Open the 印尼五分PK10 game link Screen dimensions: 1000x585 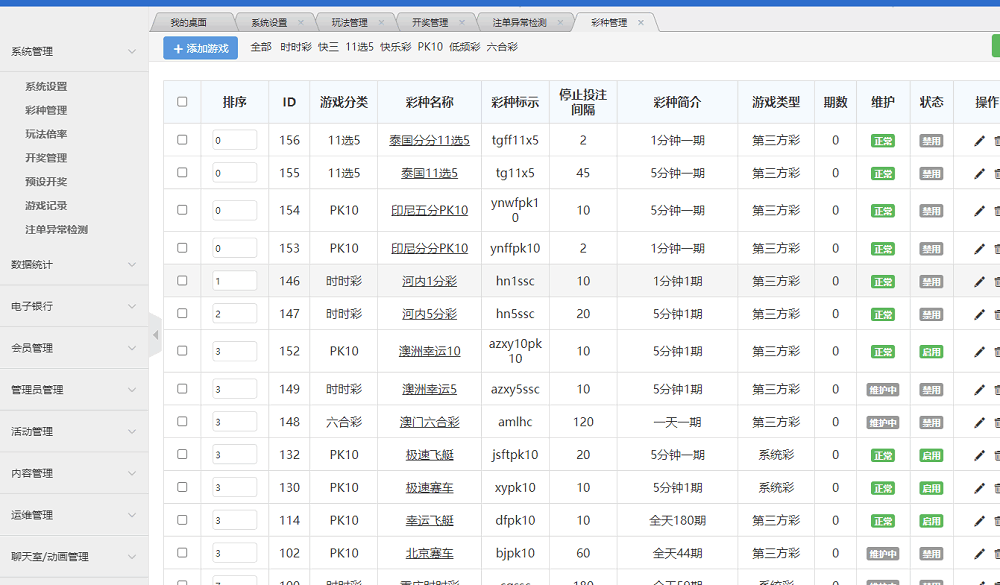(x=429, y=211)
